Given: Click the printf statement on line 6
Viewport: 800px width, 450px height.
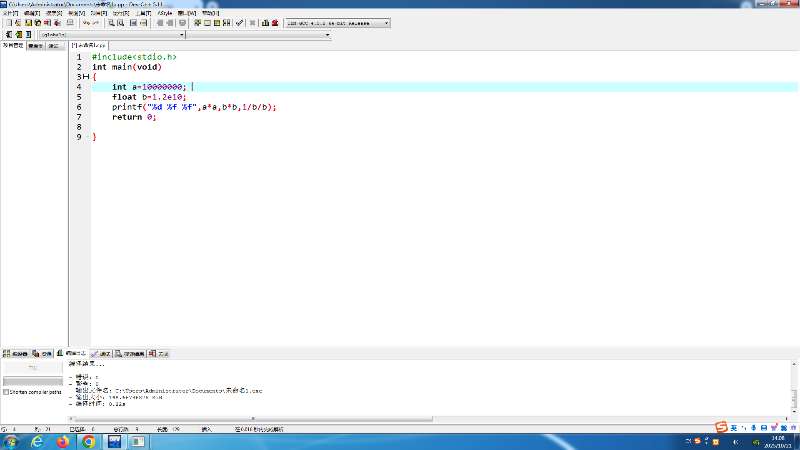Looking at the screenshot, I should tap(194, 107).
